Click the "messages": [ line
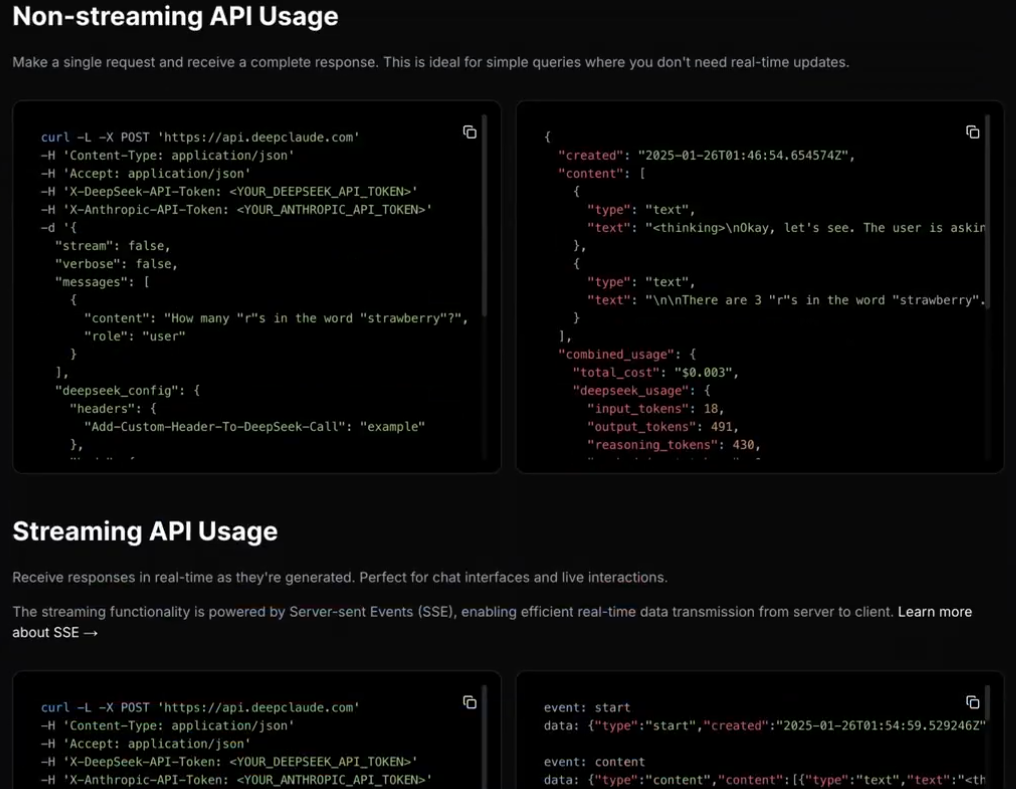1016x789 pixels. click(102, 282)
